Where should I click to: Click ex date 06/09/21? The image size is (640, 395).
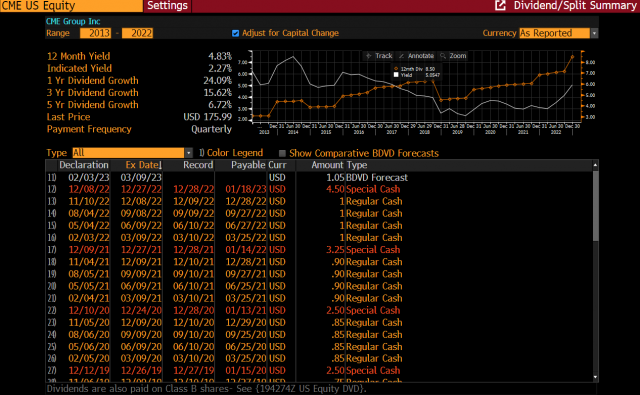(141, 286)
